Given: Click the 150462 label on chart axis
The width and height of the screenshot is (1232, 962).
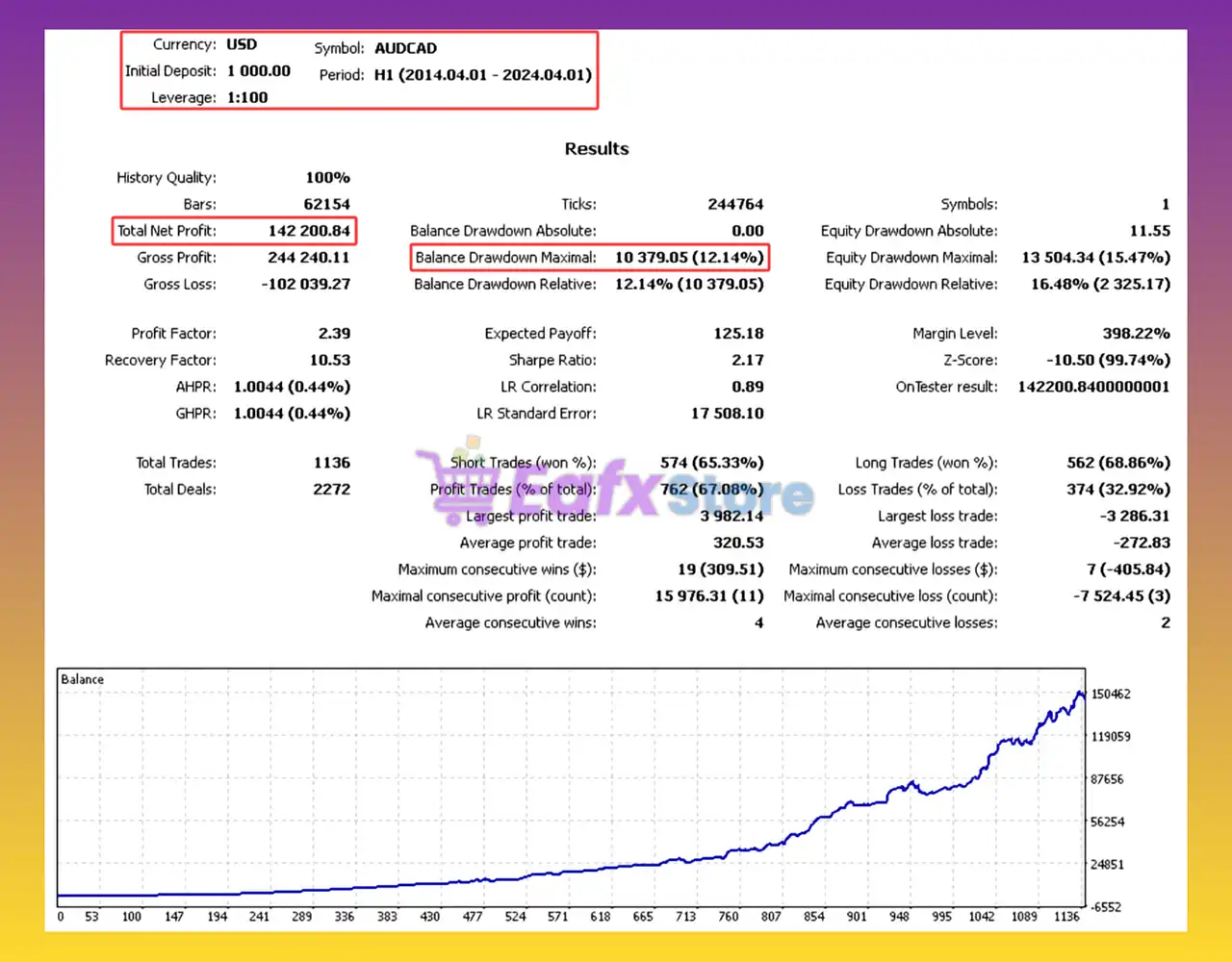Looking at the screenshot, I should (1110, 695).
